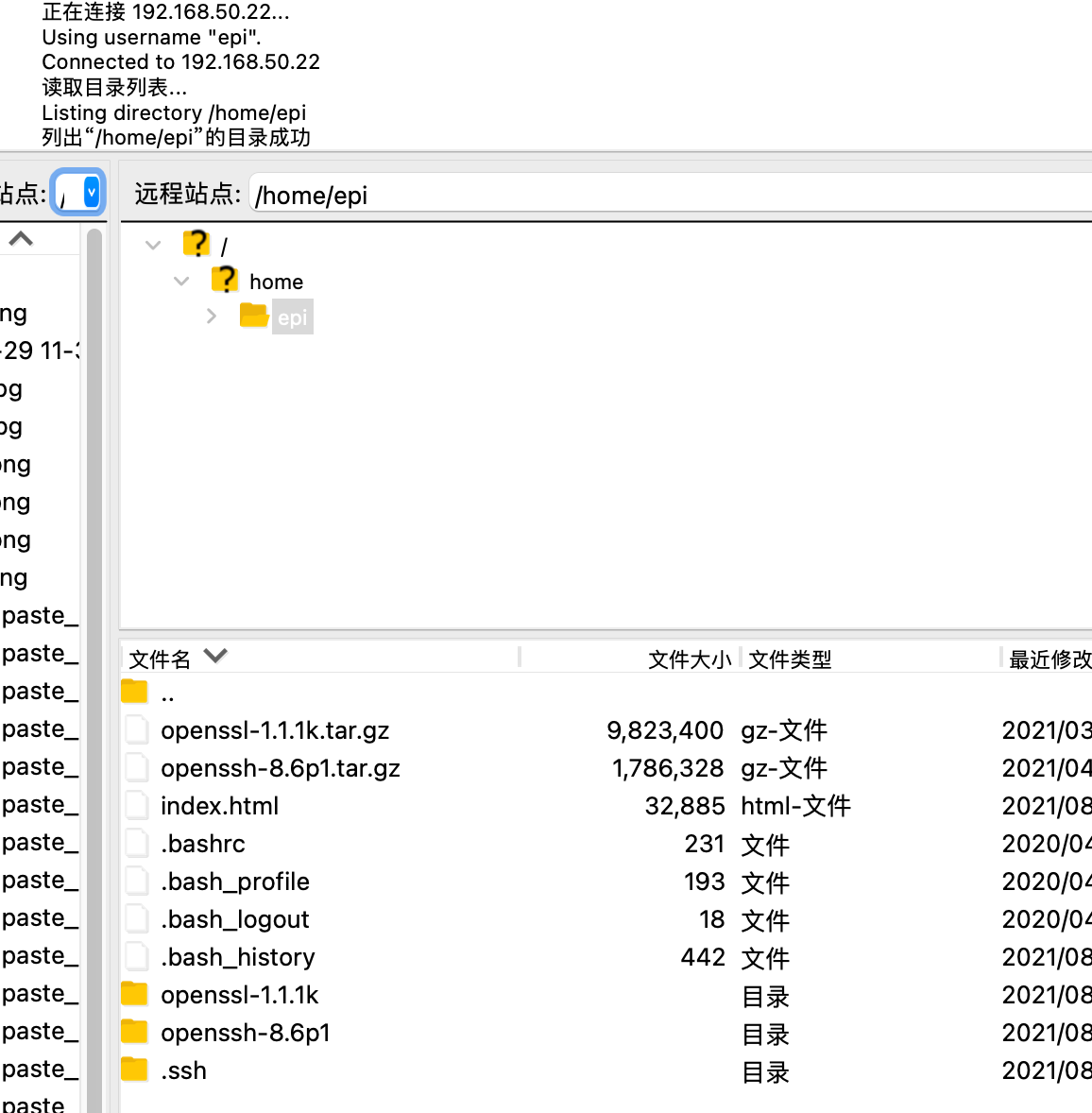This screenshot has width=1092, height=1113.
Task: Select the .bash_history file row
Action: click(x=238, y=957)
